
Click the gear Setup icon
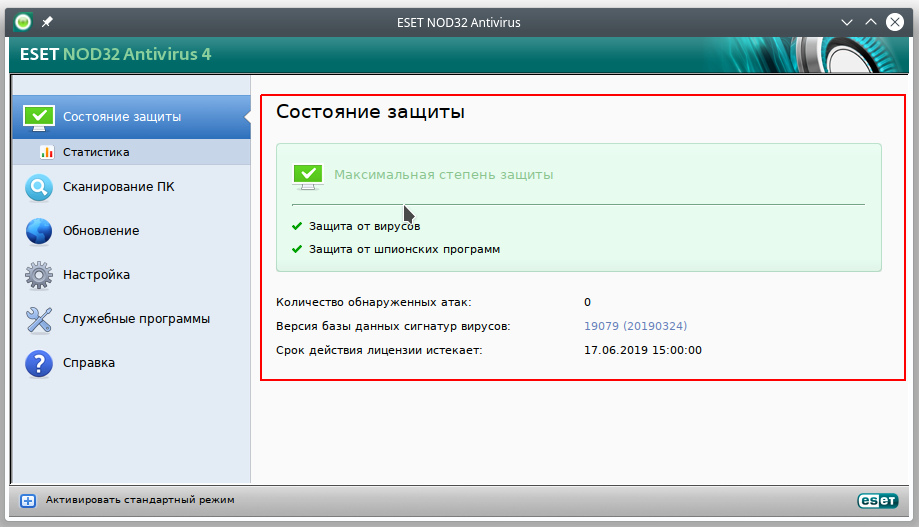(39, 275)
